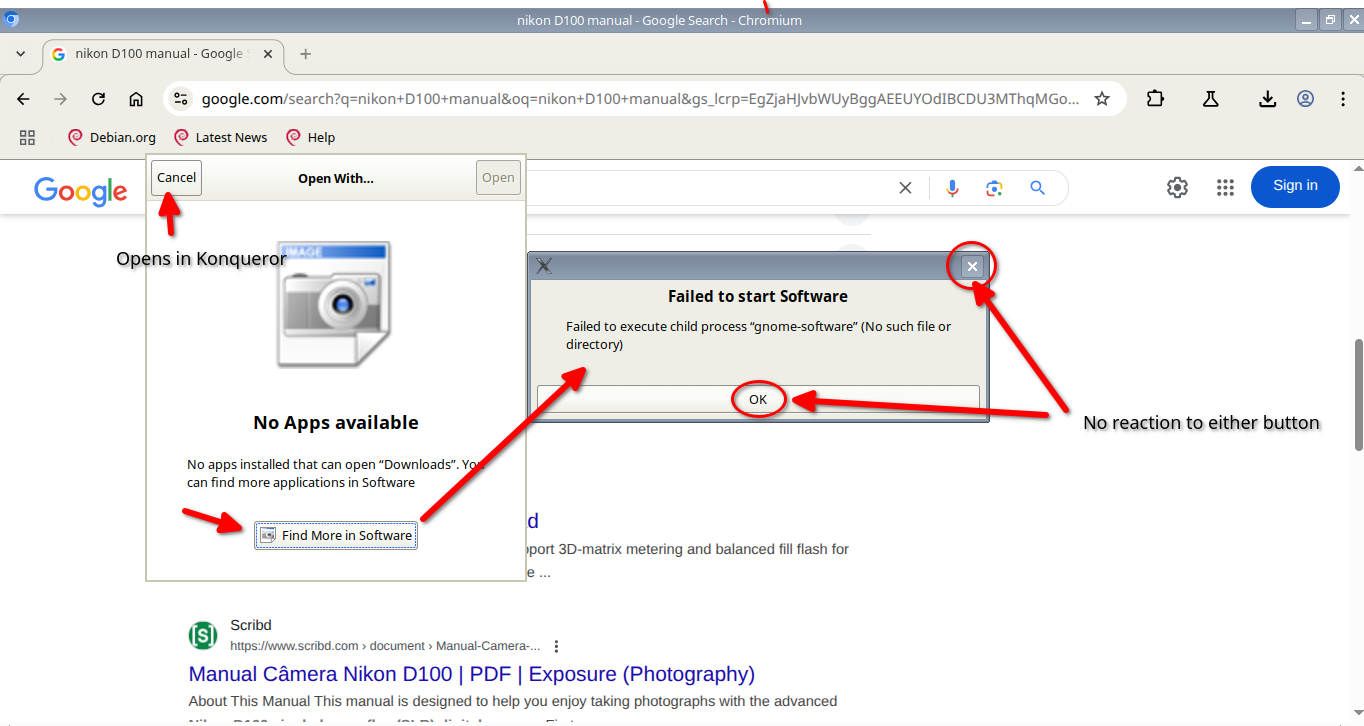Click the browser Back arrow

24,99
